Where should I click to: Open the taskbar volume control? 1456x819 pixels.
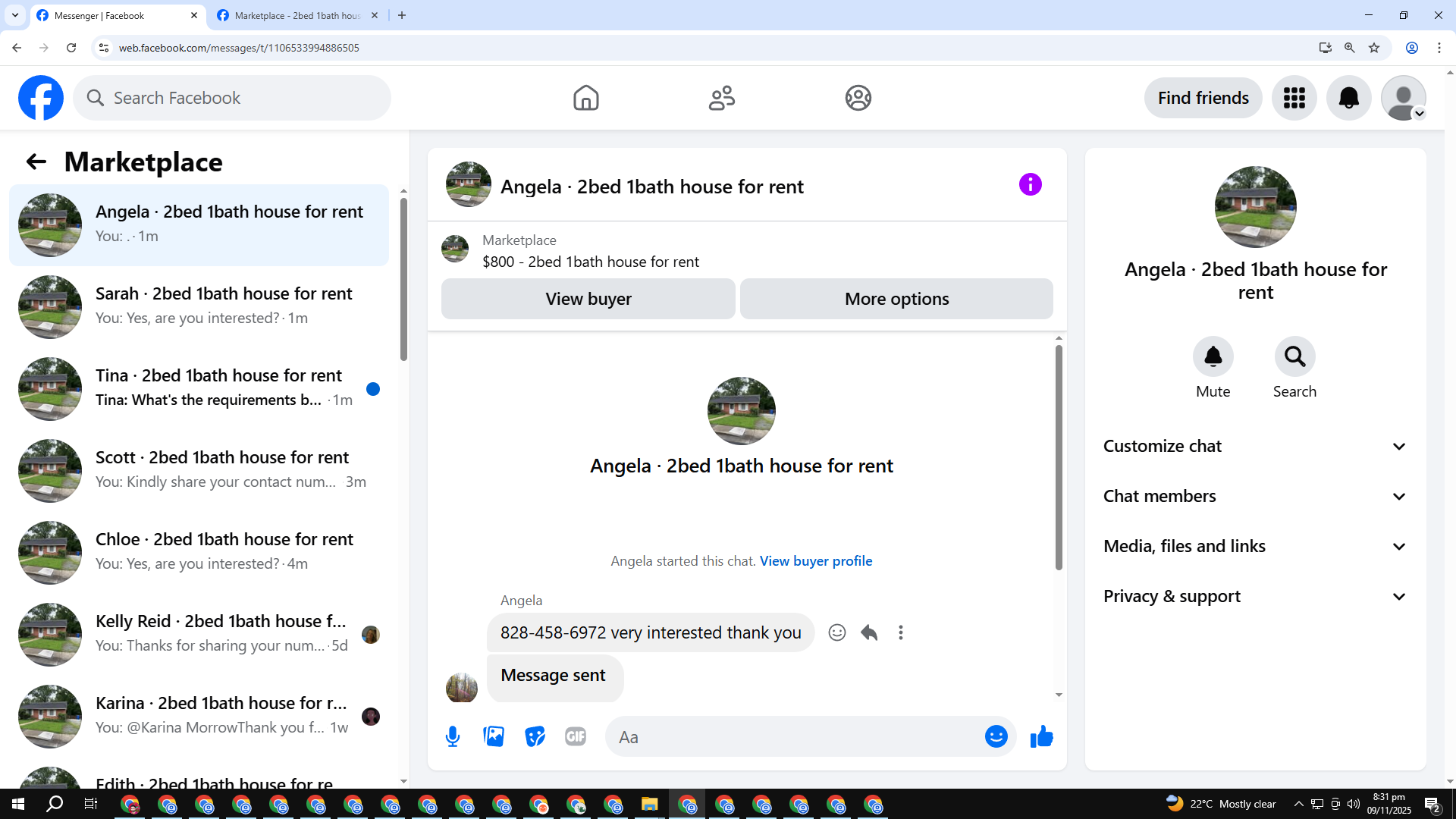(x=1354, y=804)
